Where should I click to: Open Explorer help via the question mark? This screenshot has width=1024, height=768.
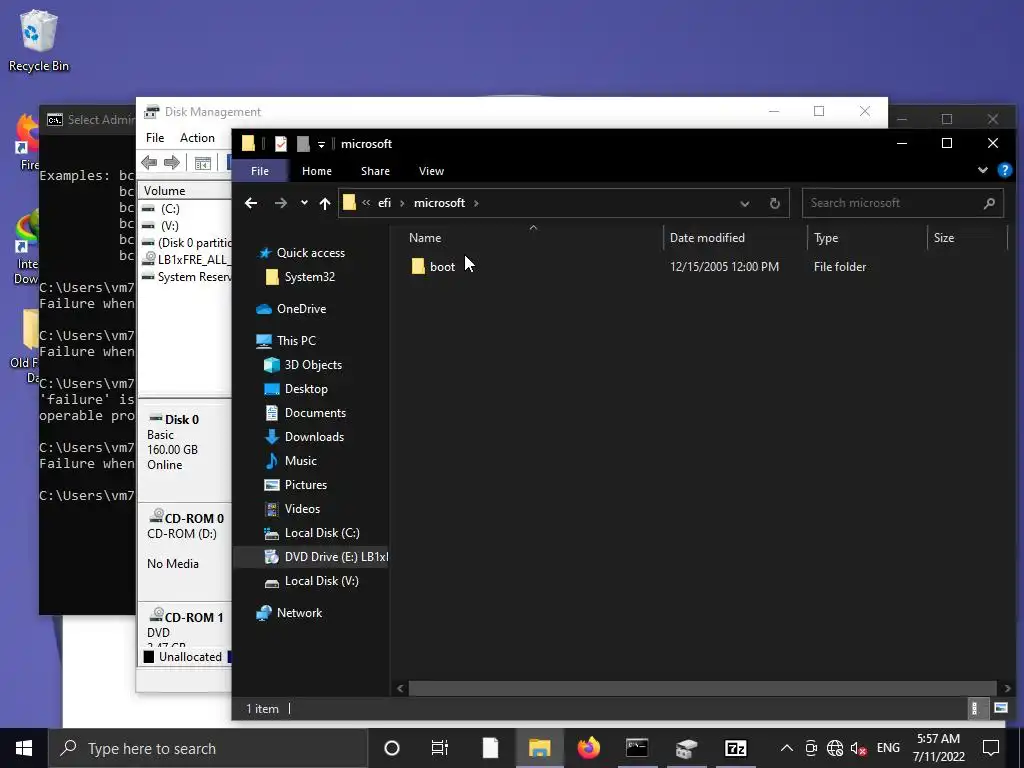click(x=1004, y=170)
